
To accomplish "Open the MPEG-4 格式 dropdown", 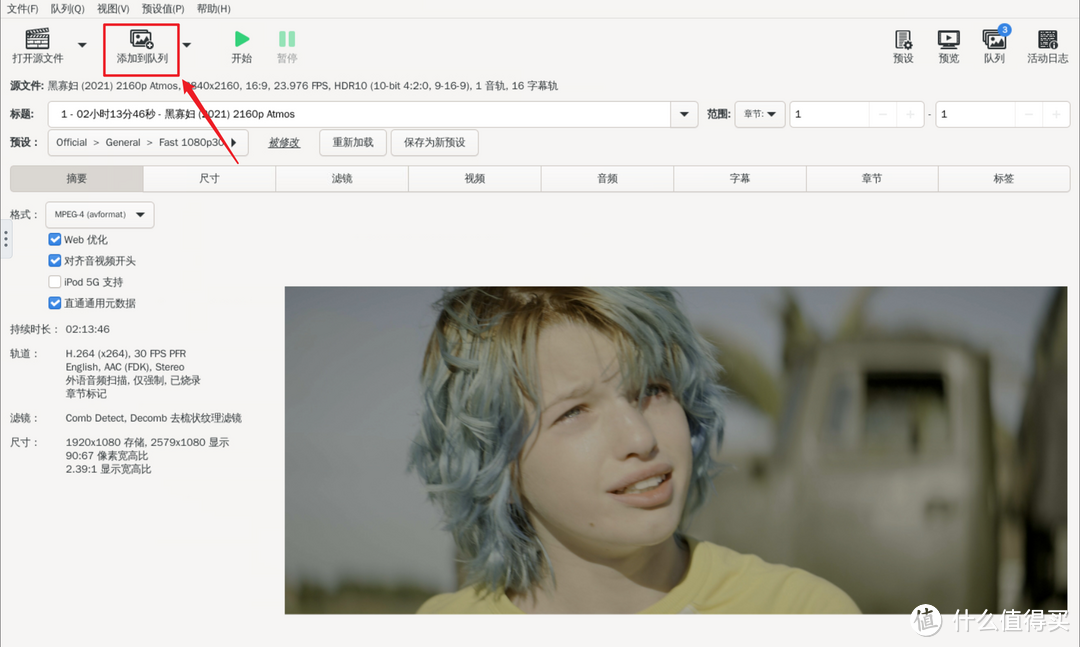I will (x=99, y=214).
